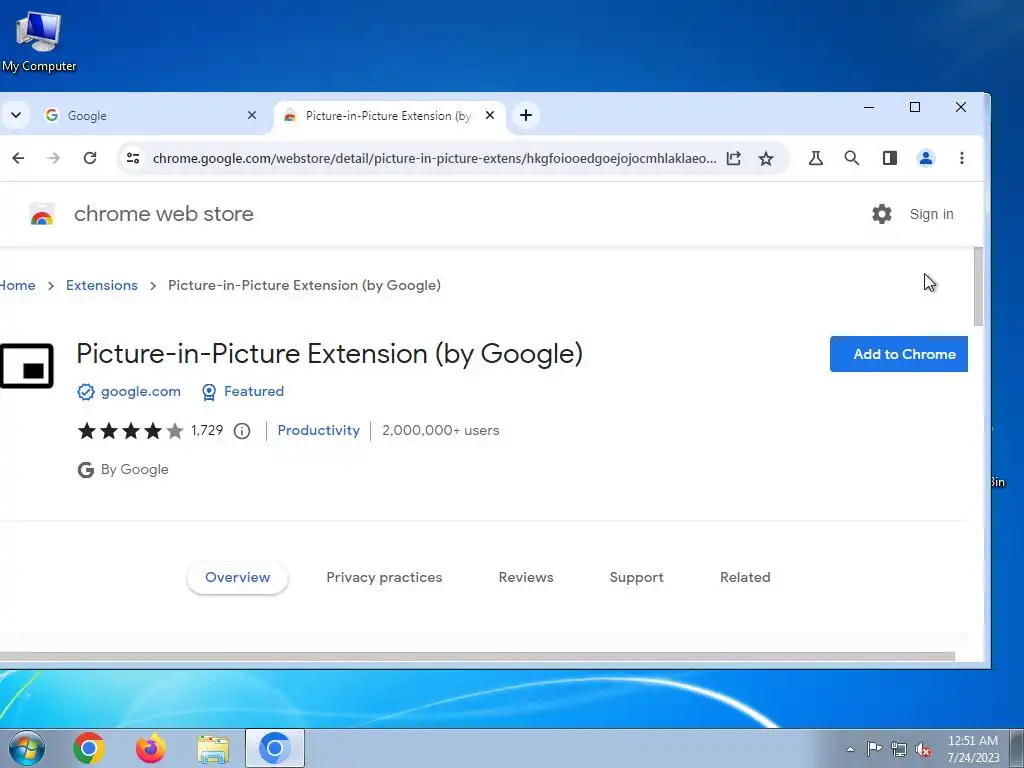Open the tab search dropdown arrow

pyautogui.click(x=16, y=116)
